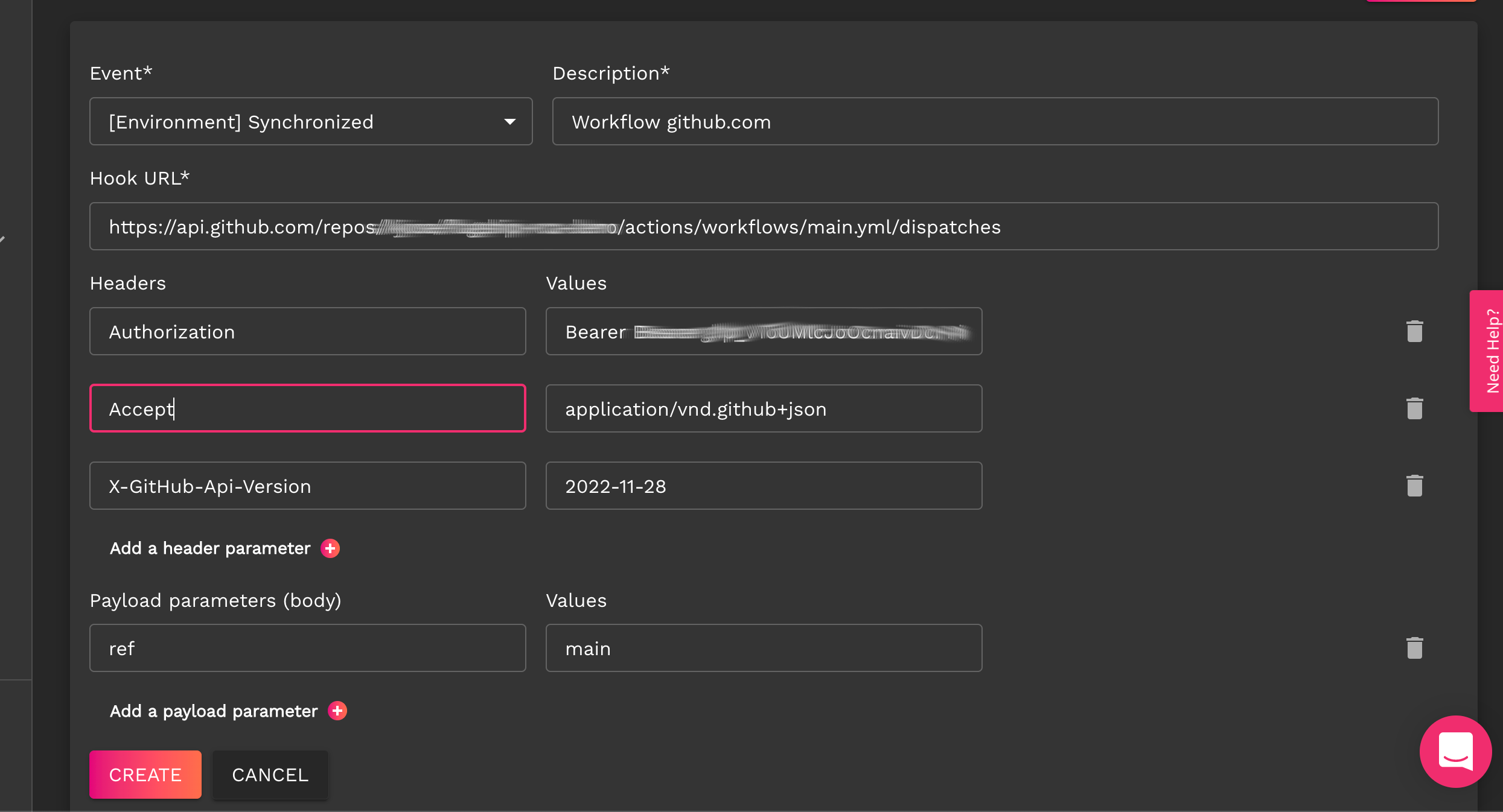
Task: Open the chat support bubble
Action: coord(1455,751)
